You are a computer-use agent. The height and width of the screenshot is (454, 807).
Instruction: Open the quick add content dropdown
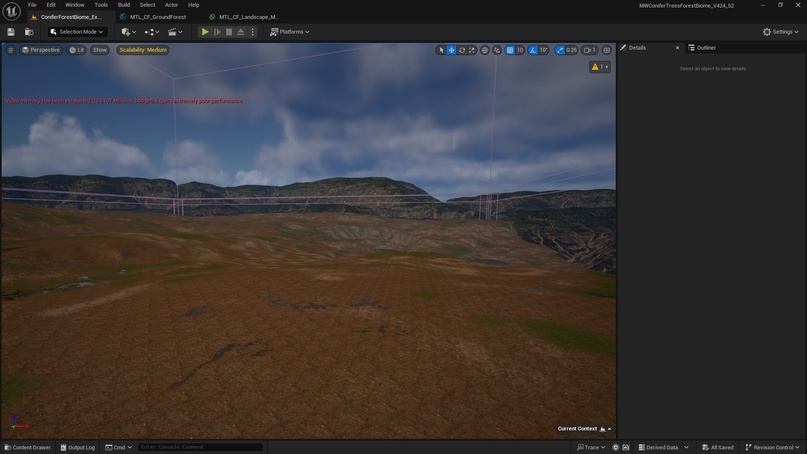(x=128, y=32)
